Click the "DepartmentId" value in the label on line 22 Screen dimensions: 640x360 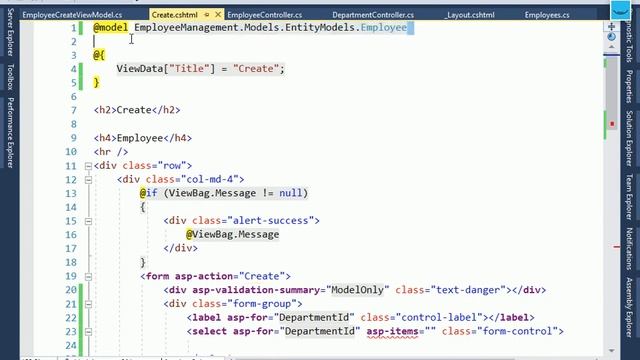[x=314, y=318]
